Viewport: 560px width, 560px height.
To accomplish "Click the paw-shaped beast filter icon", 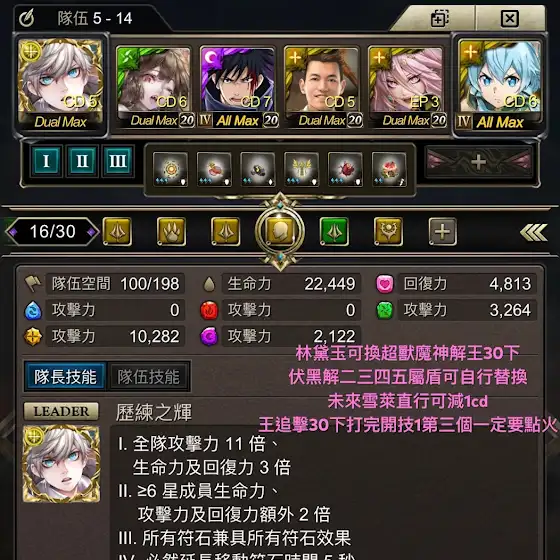I will [171, 232].
